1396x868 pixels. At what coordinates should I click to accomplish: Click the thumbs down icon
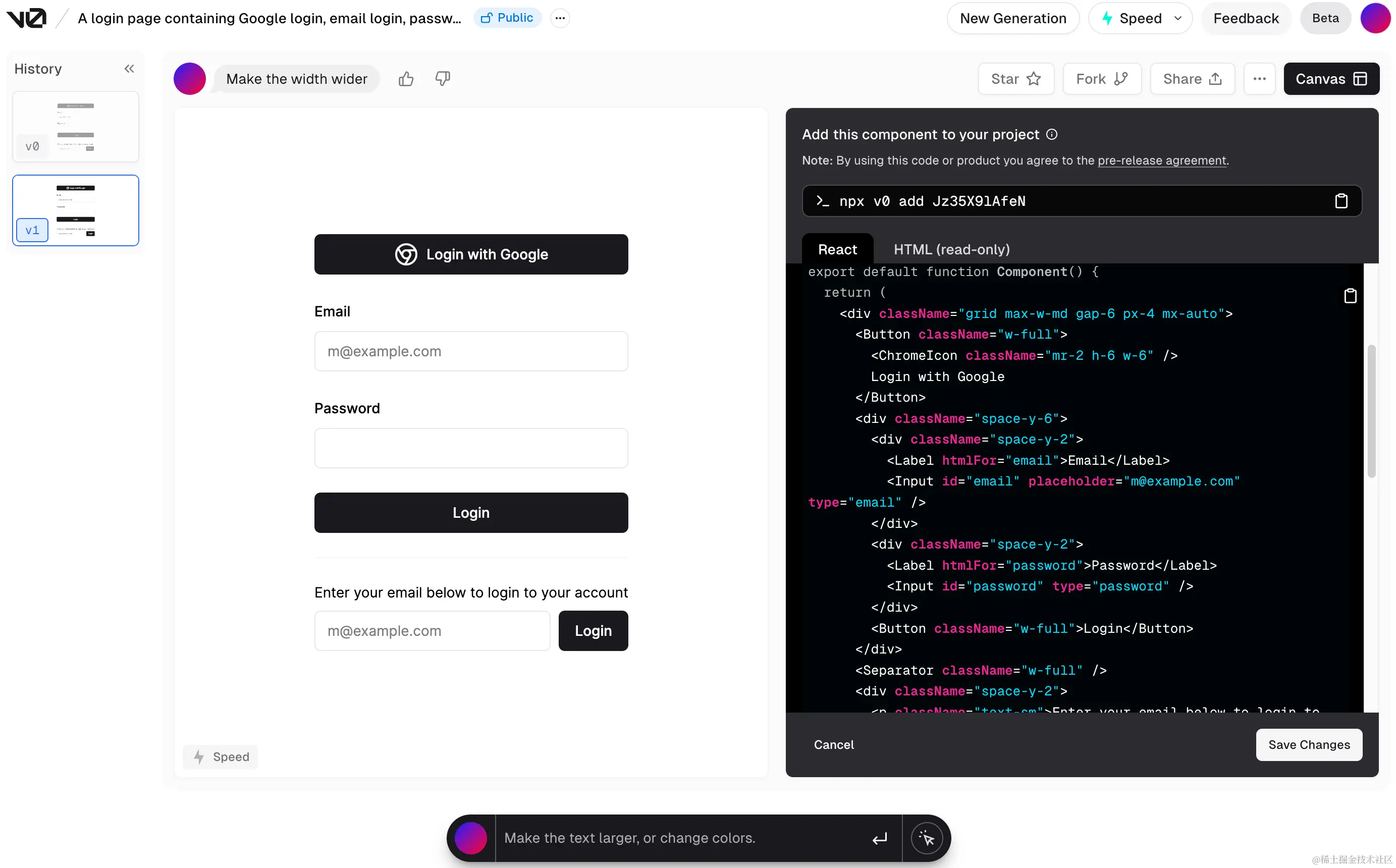coord(443,79)
